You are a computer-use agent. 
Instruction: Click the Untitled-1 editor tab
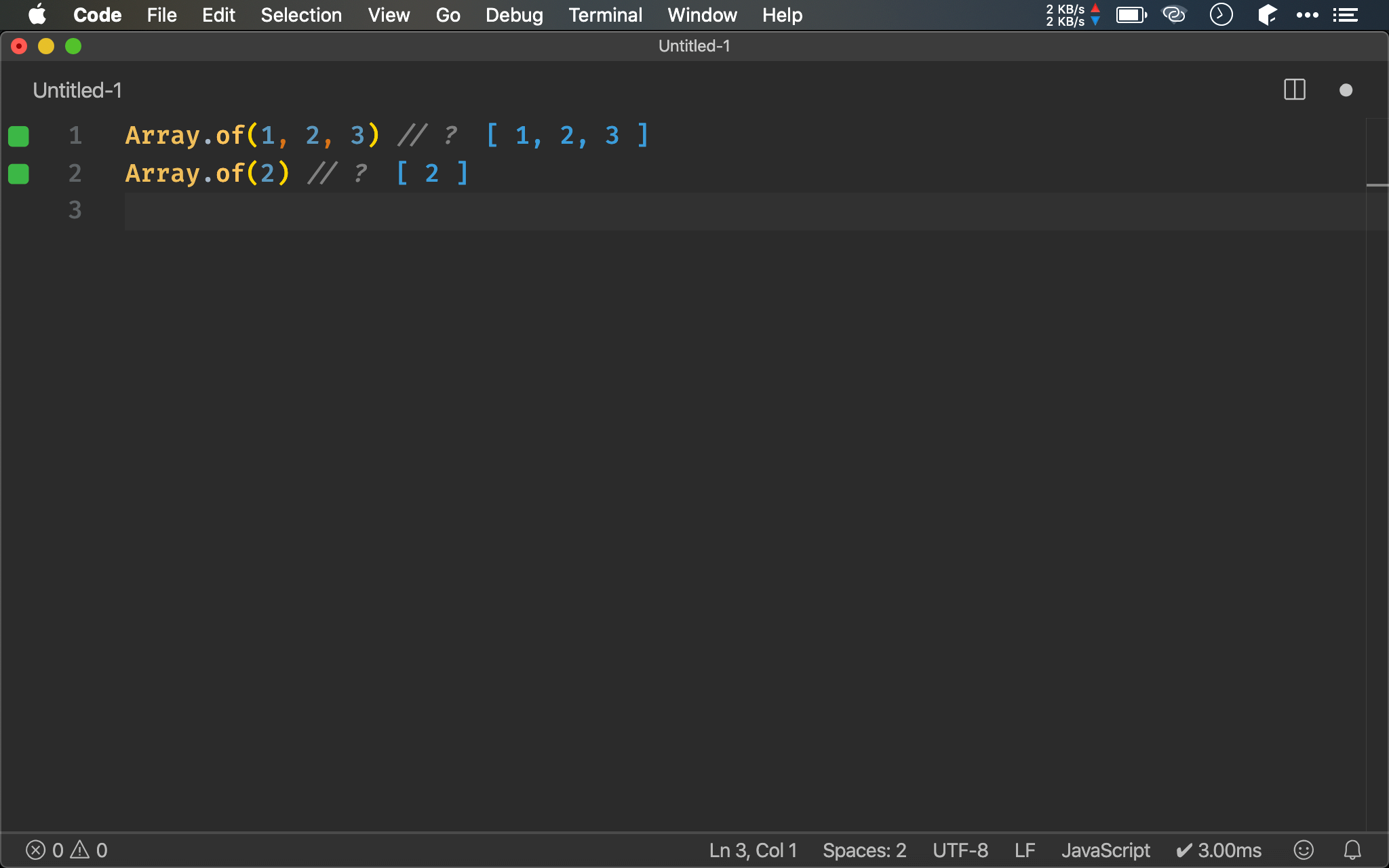tap(77, 90)
